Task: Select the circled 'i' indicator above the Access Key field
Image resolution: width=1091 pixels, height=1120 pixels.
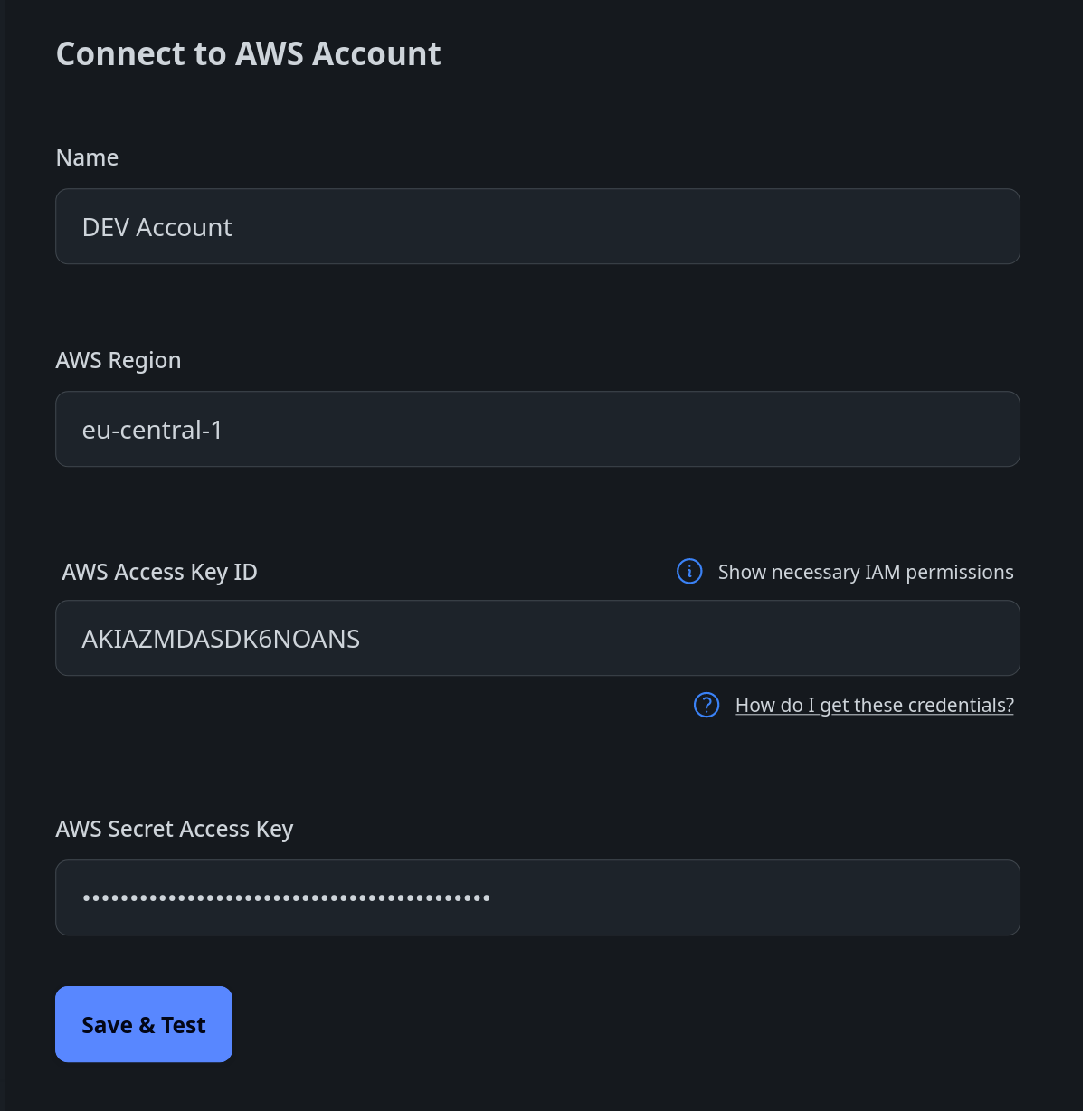Action: (688, 572)
